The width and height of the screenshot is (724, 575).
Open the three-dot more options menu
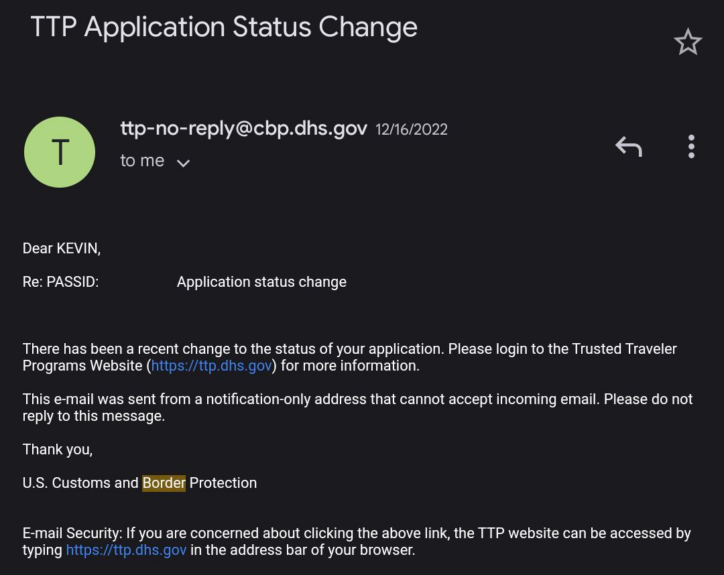click(691, 147)
